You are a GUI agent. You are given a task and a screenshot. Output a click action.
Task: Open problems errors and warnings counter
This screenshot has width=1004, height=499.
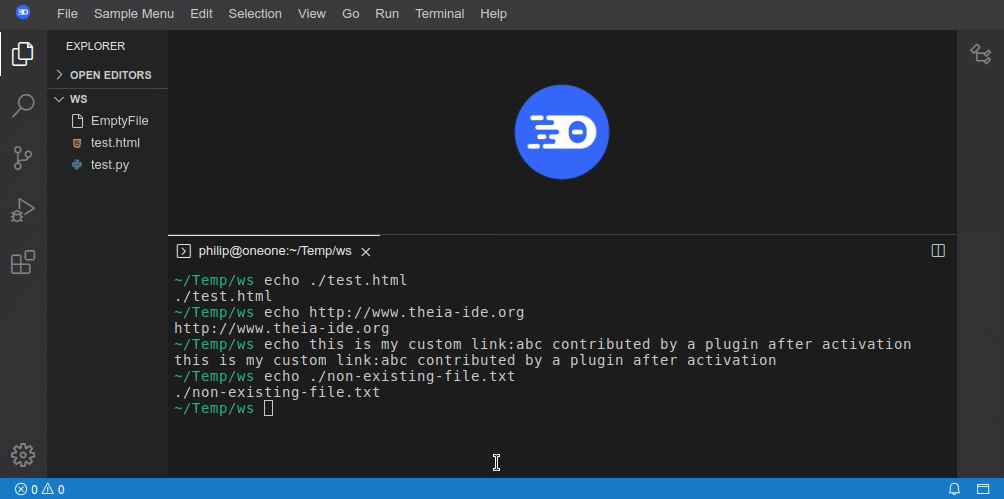(x=40, y=489)
